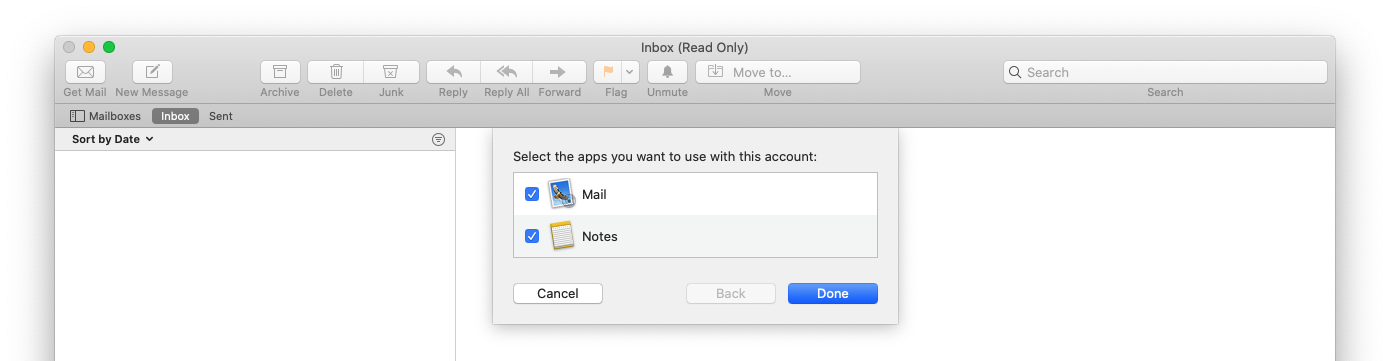This screenshot has height=361, width=1383.
Task: Uncheck the Mail app checkbox
Action: pyautogui.click(x=532, y=194)
